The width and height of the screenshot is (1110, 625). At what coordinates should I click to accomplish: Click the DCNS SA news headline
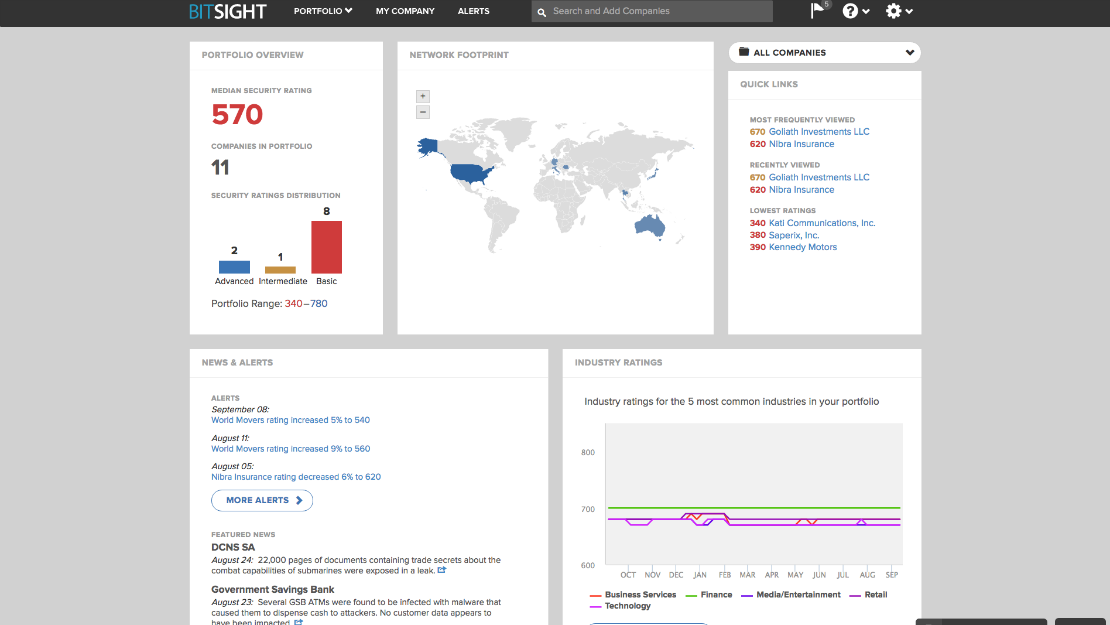point(233,547)
